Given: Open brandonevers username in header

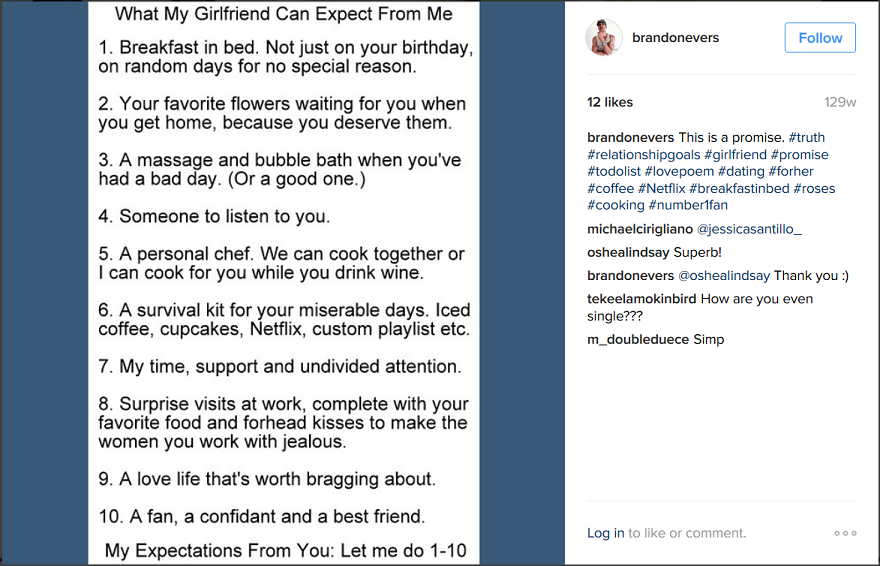Looking at the screenshot, I should [675, 38].
